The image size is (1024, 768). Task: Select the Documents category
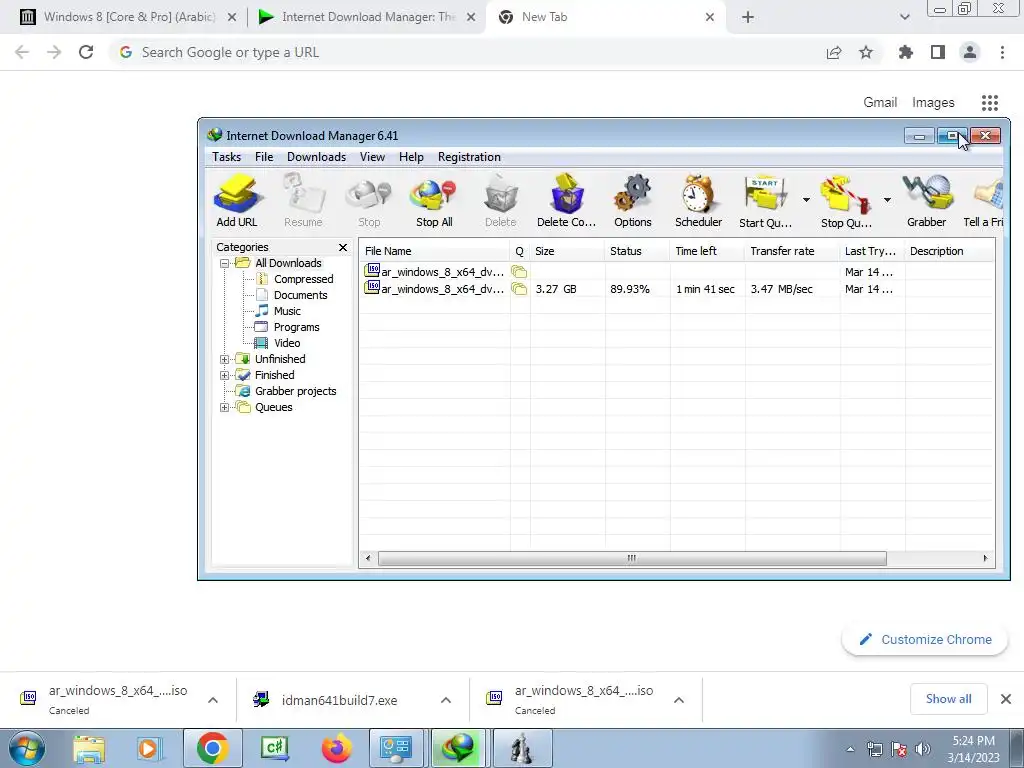[x=300, y=295]
